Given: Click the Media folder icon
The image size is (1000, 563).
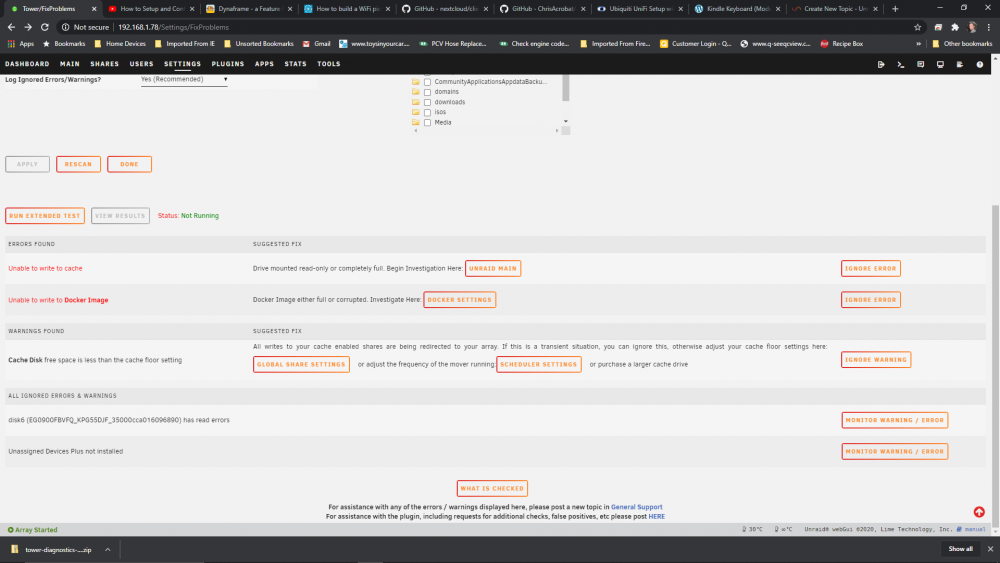Looking at the screenshot, I should [x=416, y=122].
